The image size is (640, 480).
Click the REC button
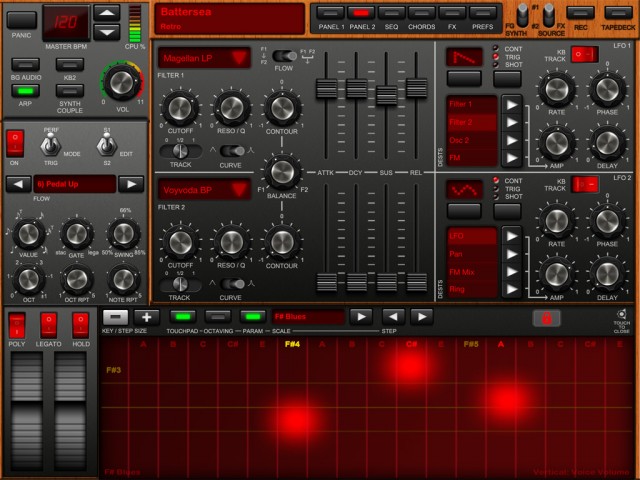pos(580,13)
